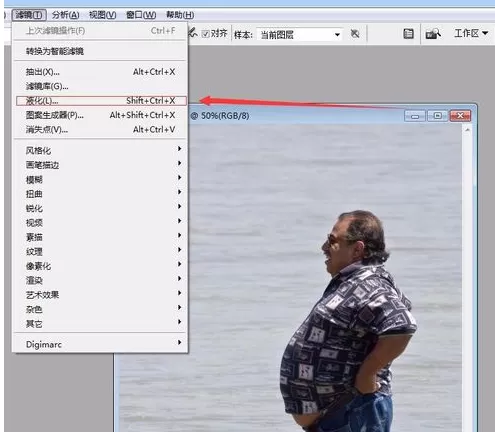Maximize the 50%(RGB/8) document window

(437, 116)
